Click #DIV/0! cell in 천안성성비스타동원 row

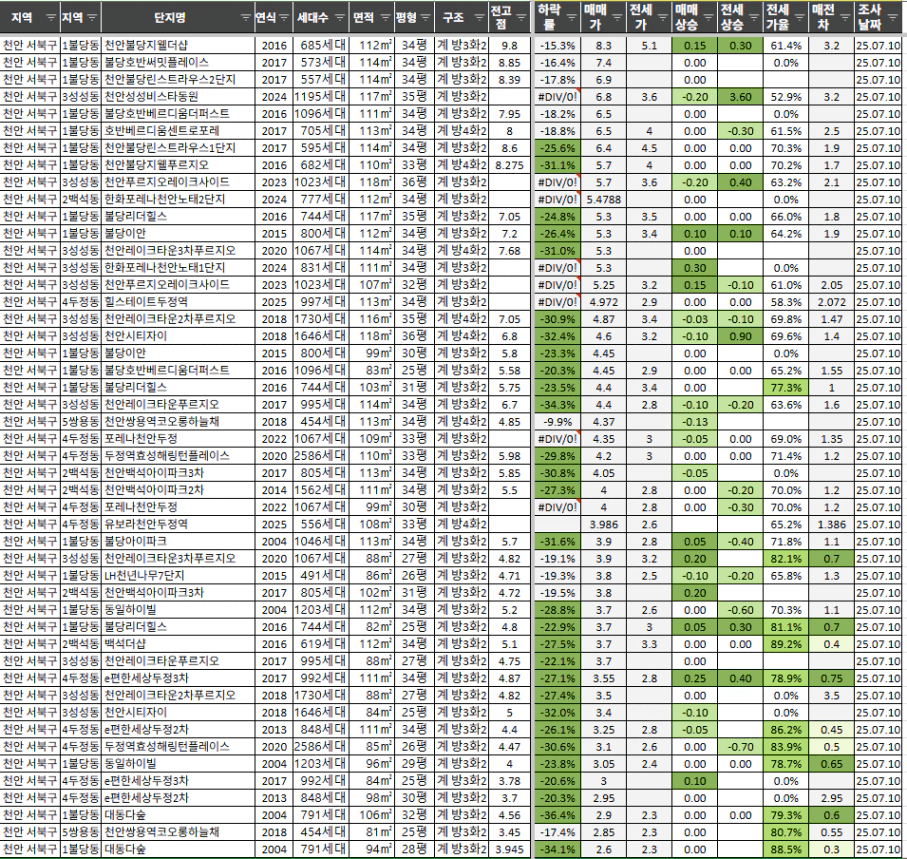coord(558,97)
